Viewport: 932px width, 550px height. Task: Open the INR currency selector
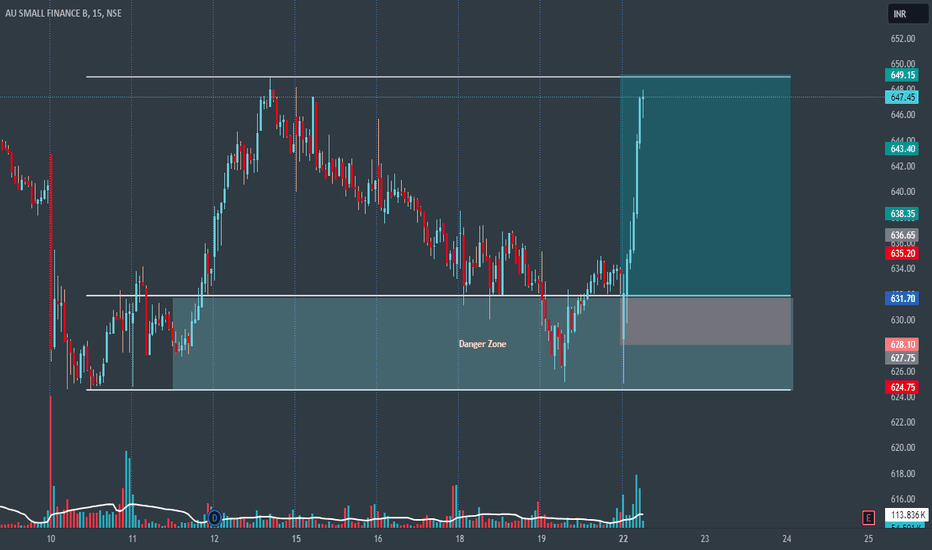[907, 14]
